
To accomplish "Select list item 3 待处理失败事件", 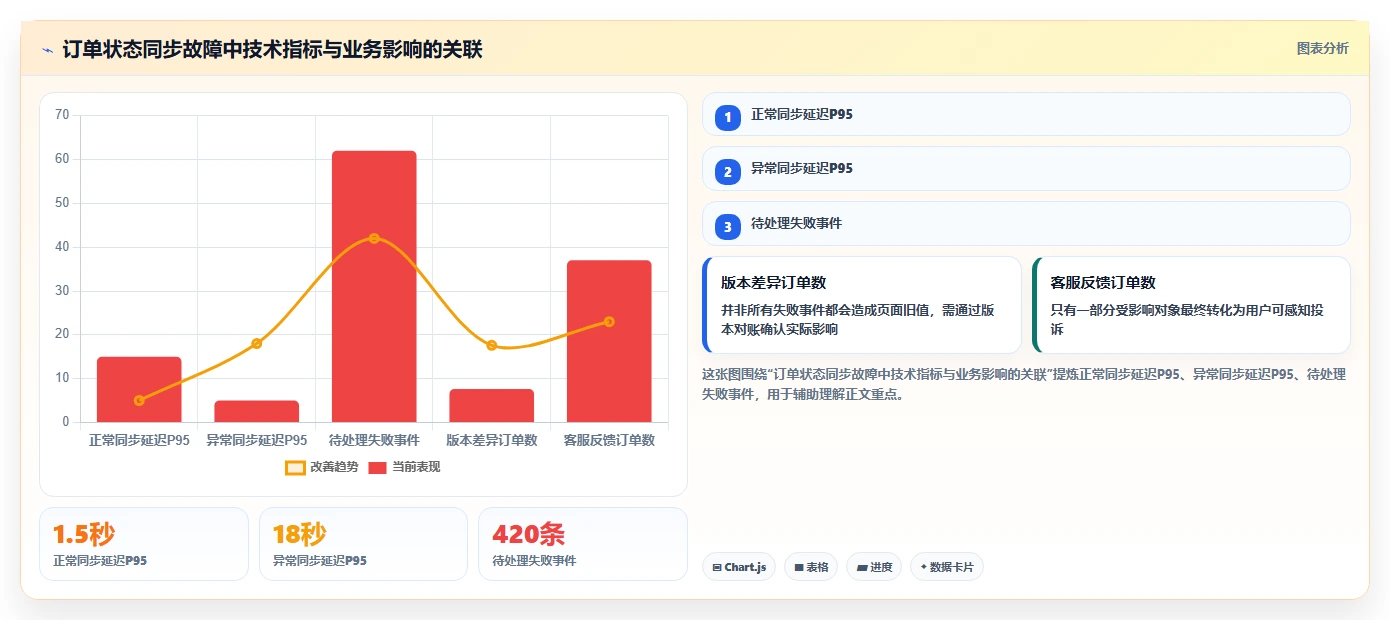I will tap(1026, 223).
